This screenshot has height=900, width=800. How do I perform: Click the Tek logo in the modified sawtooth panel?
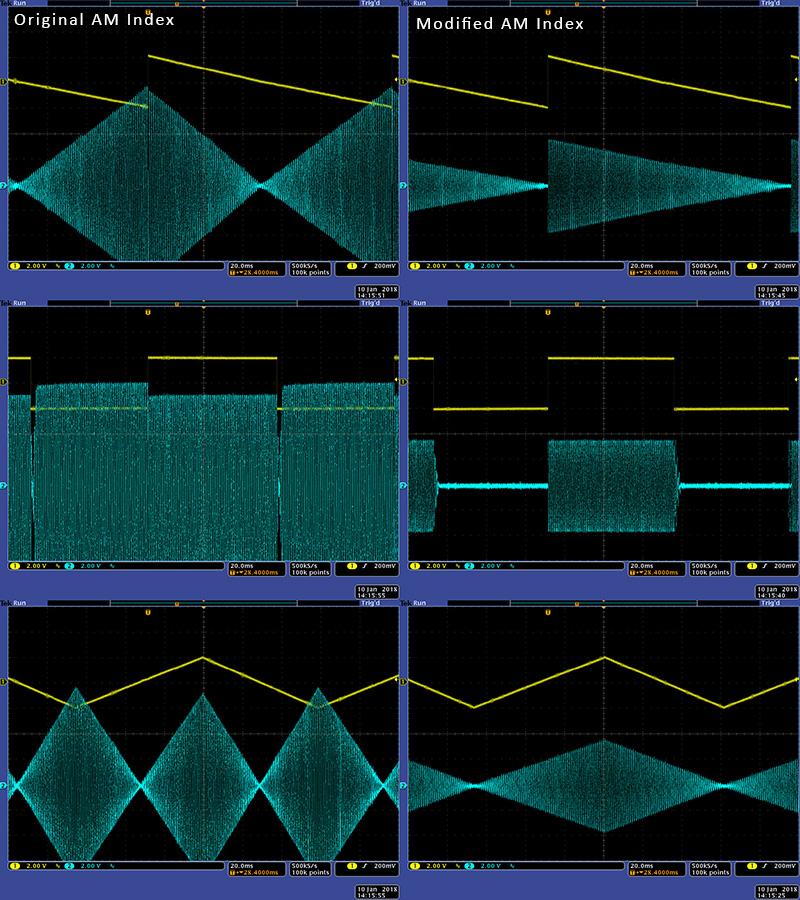pos(405,5)
